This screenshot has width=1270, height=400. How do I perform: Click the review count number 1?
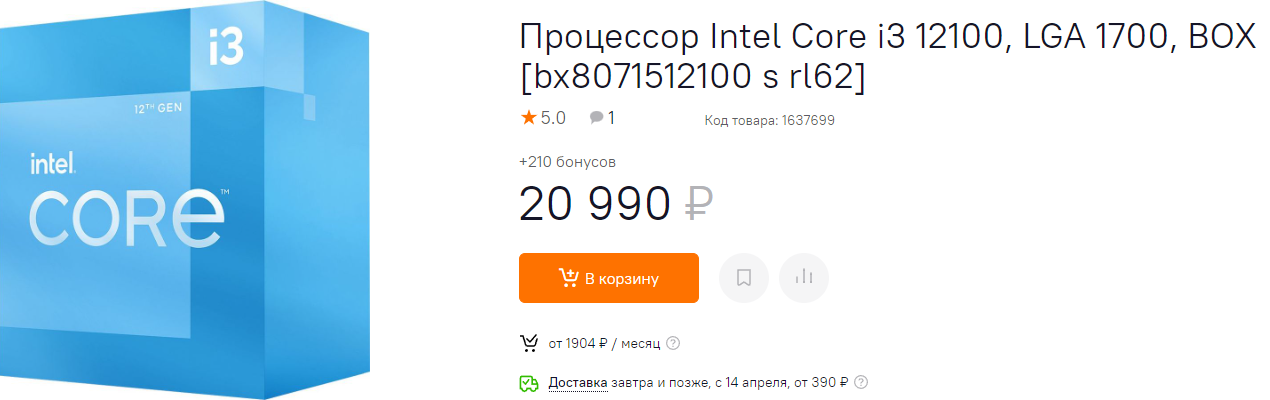point(611,118)
